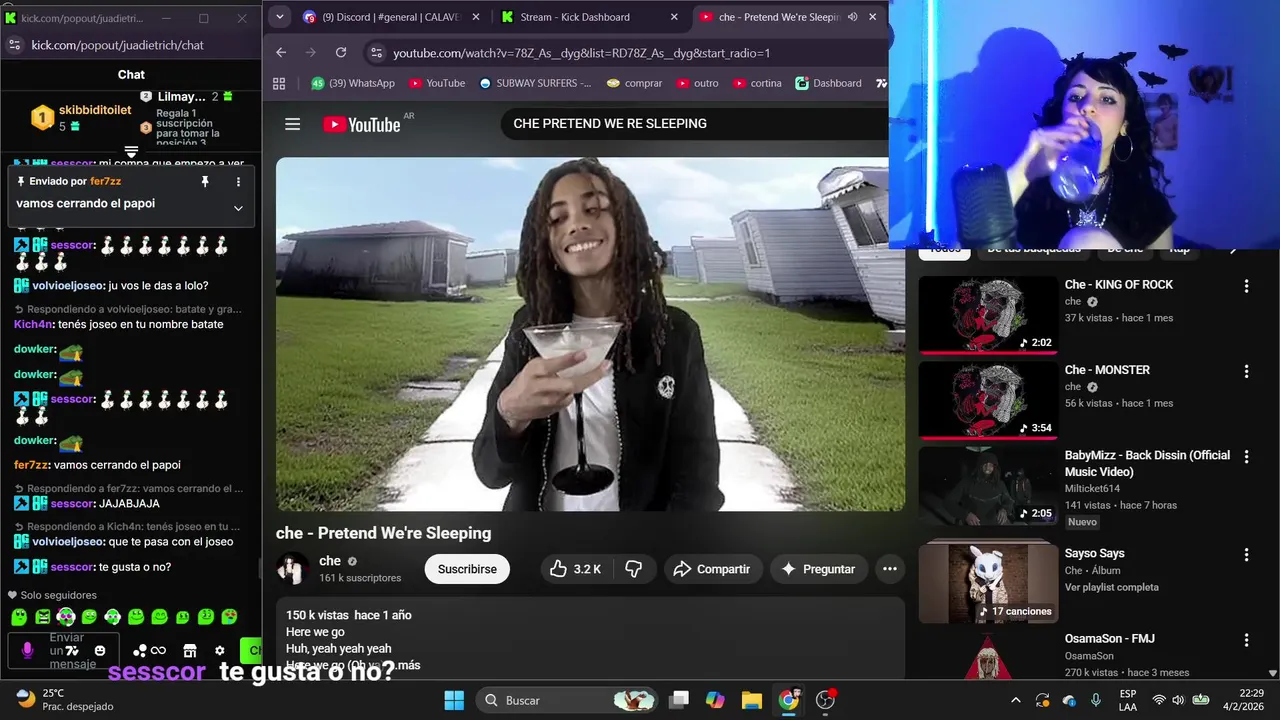
Task: Open Chrome tab search dropdown arrow
Action: pos(280,17)
